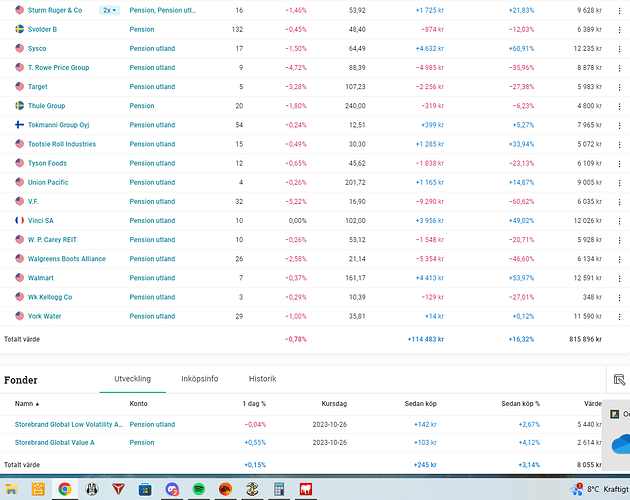Open the Walmart stock link
This screenshot has width=630, height=500.
point(42,277)
